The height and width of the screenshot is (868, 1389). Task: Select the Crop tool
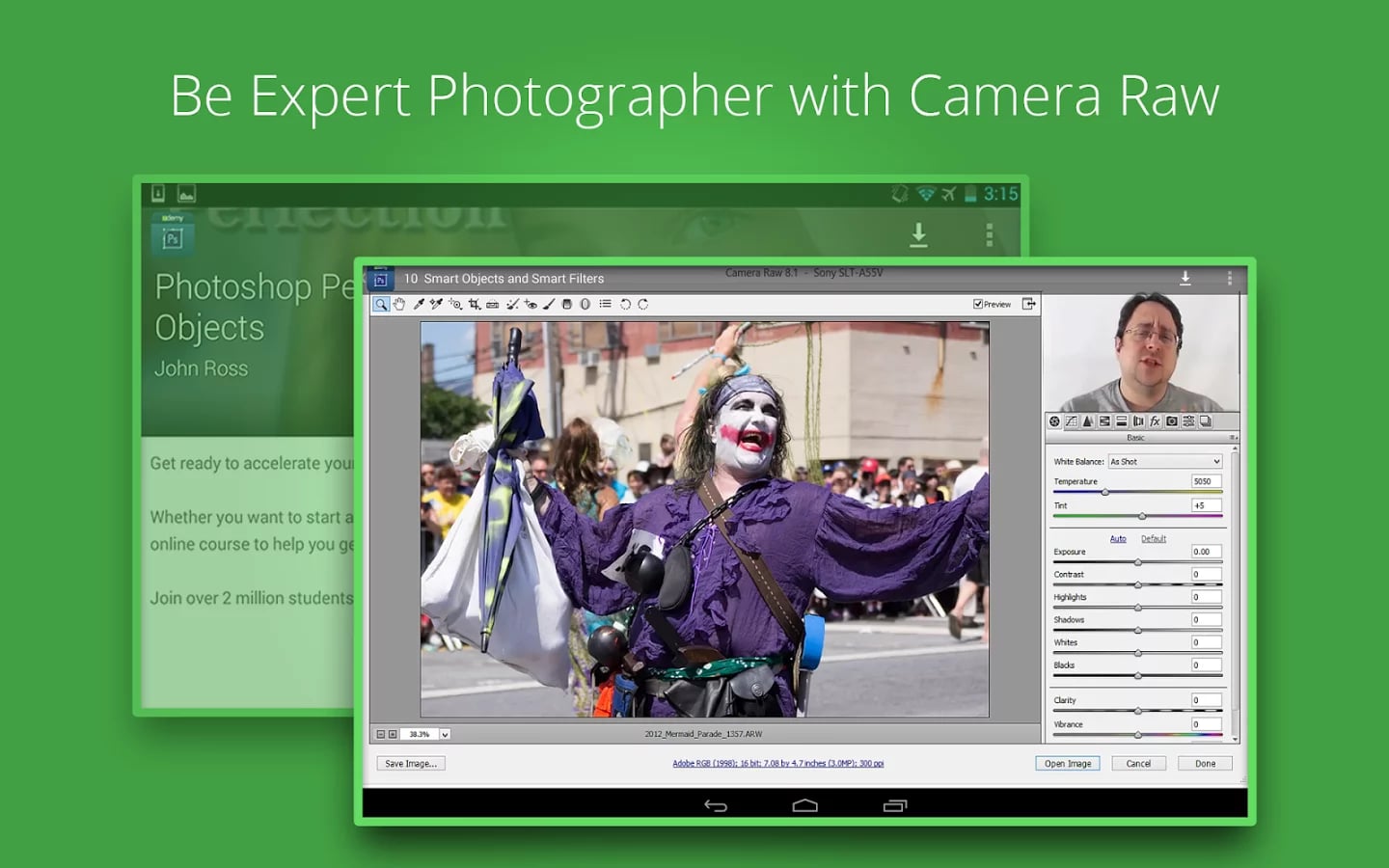(475, 304)
